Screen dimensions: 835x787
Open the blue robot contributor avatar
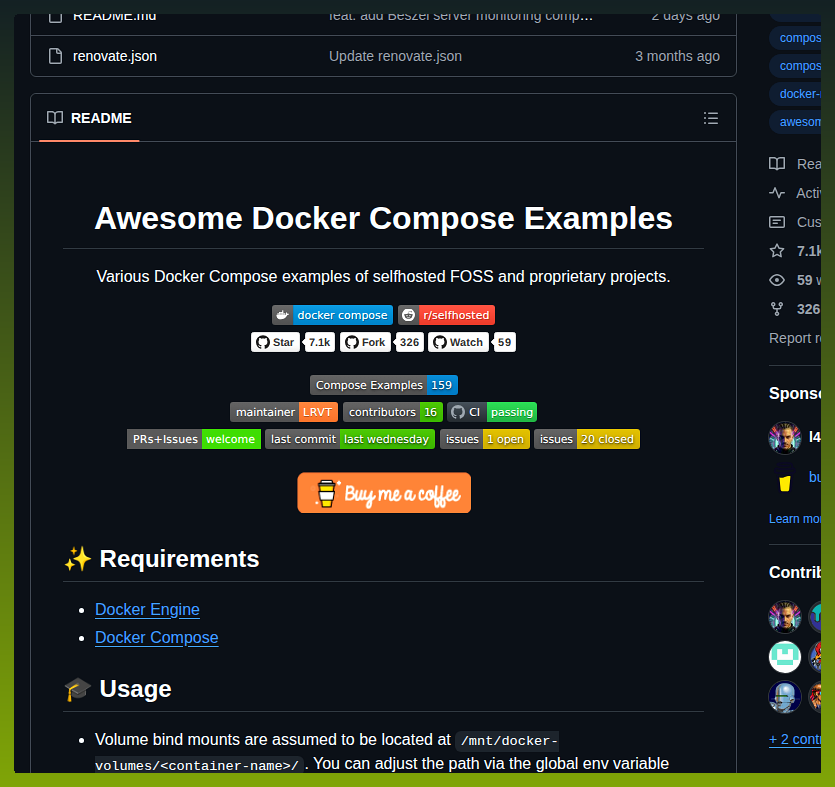[x=784, y=697]
